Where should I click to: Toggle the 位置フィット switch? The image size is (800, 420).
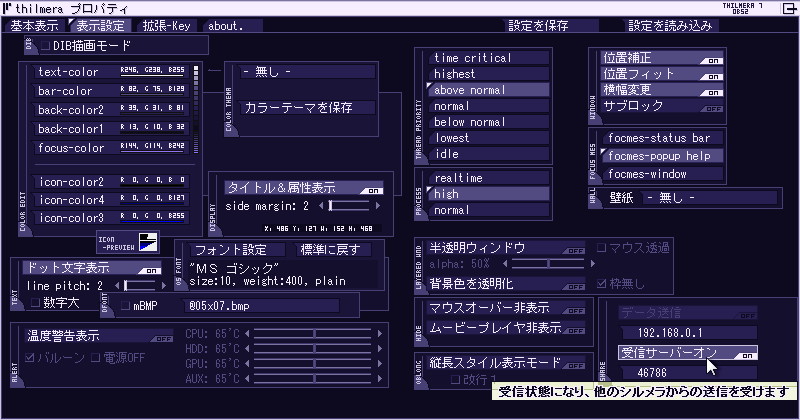(662, 74)
